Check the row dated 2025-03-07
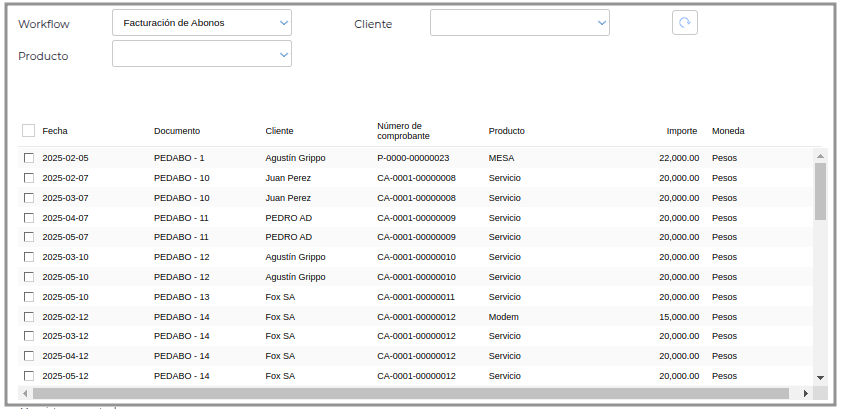This screenshot has height=409, width=841. [29, 198]
